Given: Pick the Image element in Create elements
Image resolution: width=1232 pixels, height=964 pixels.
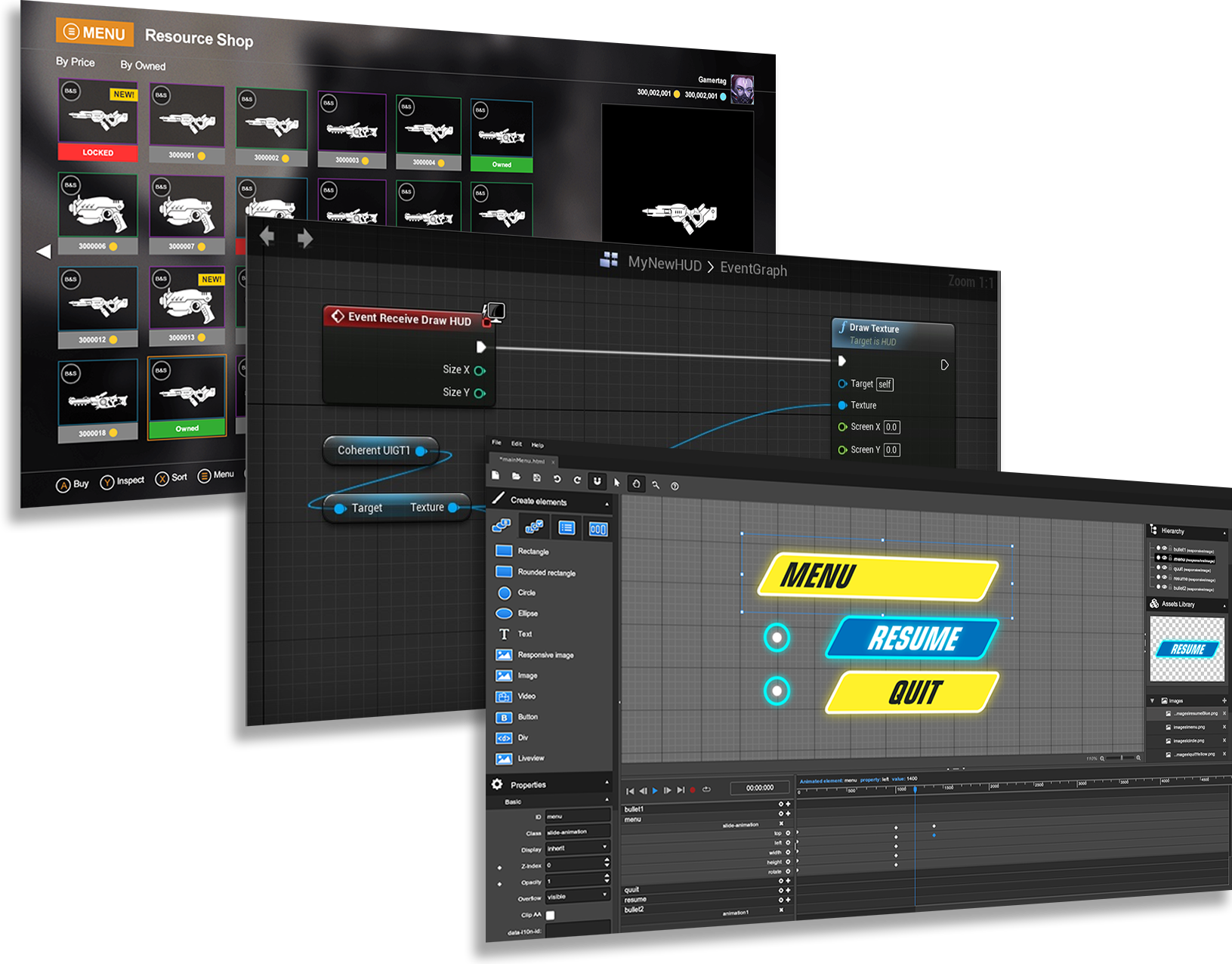Looking at the screenshot, I should pos(517,675).
